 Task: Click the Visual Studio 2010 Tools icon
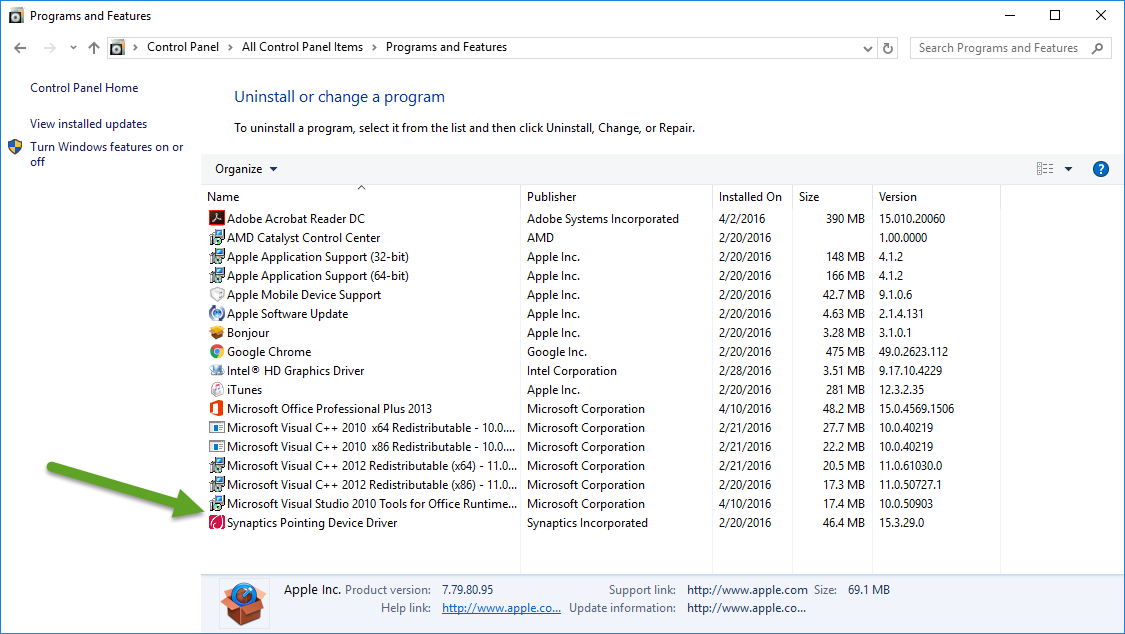point(216,503)
